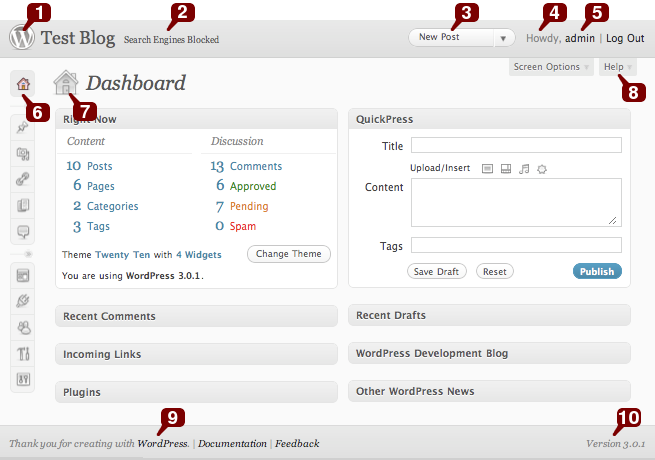Expand the Plugins widget

pos(196,392)
